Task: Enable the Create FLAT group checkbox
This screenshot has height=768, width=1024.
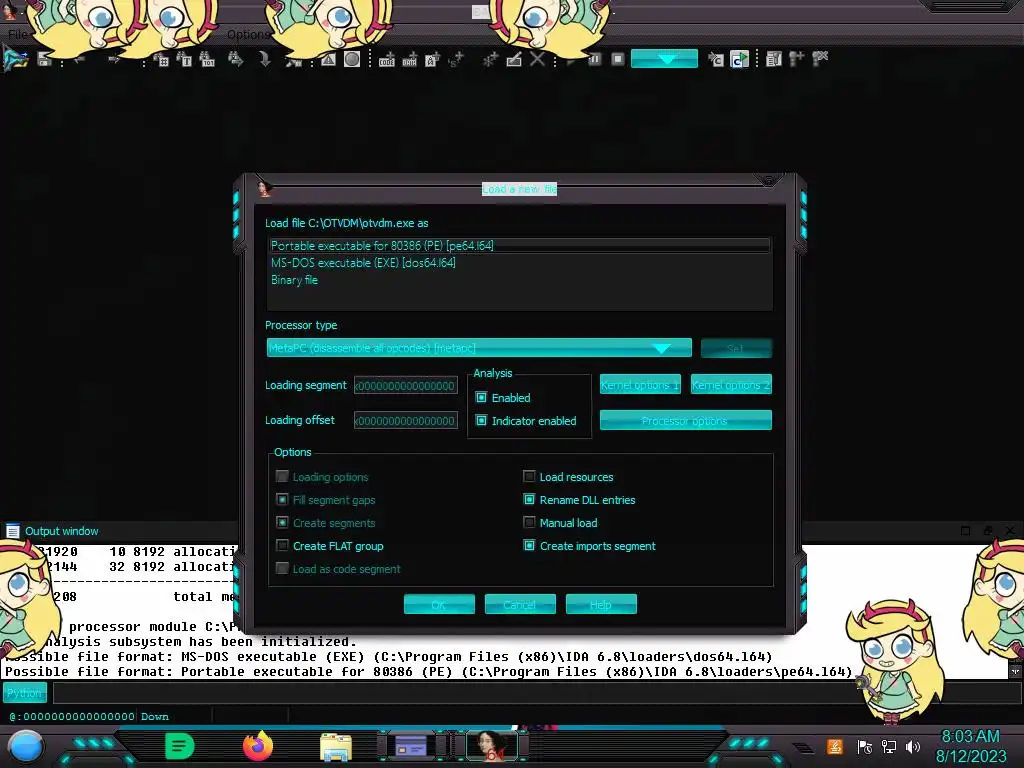Action: click(282, 545)
